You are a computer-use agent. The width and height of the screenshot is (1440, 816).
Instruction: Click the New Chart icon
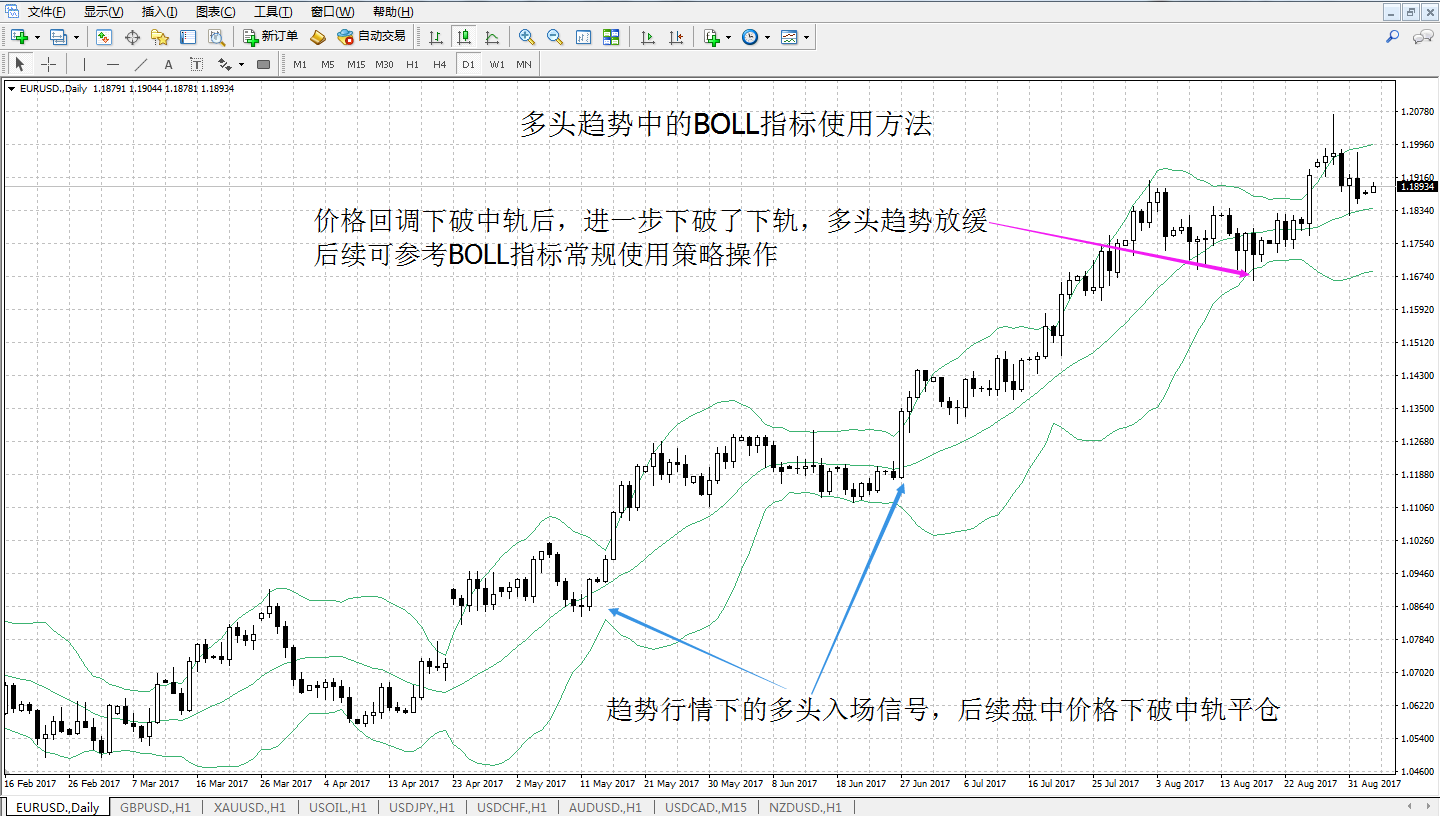pyautogui.click(x=19, y=37)
